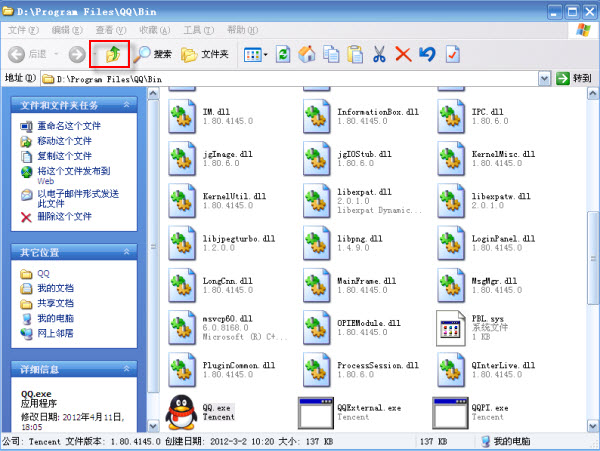Expand the address bar dropdown arrow

click(544, 79)
